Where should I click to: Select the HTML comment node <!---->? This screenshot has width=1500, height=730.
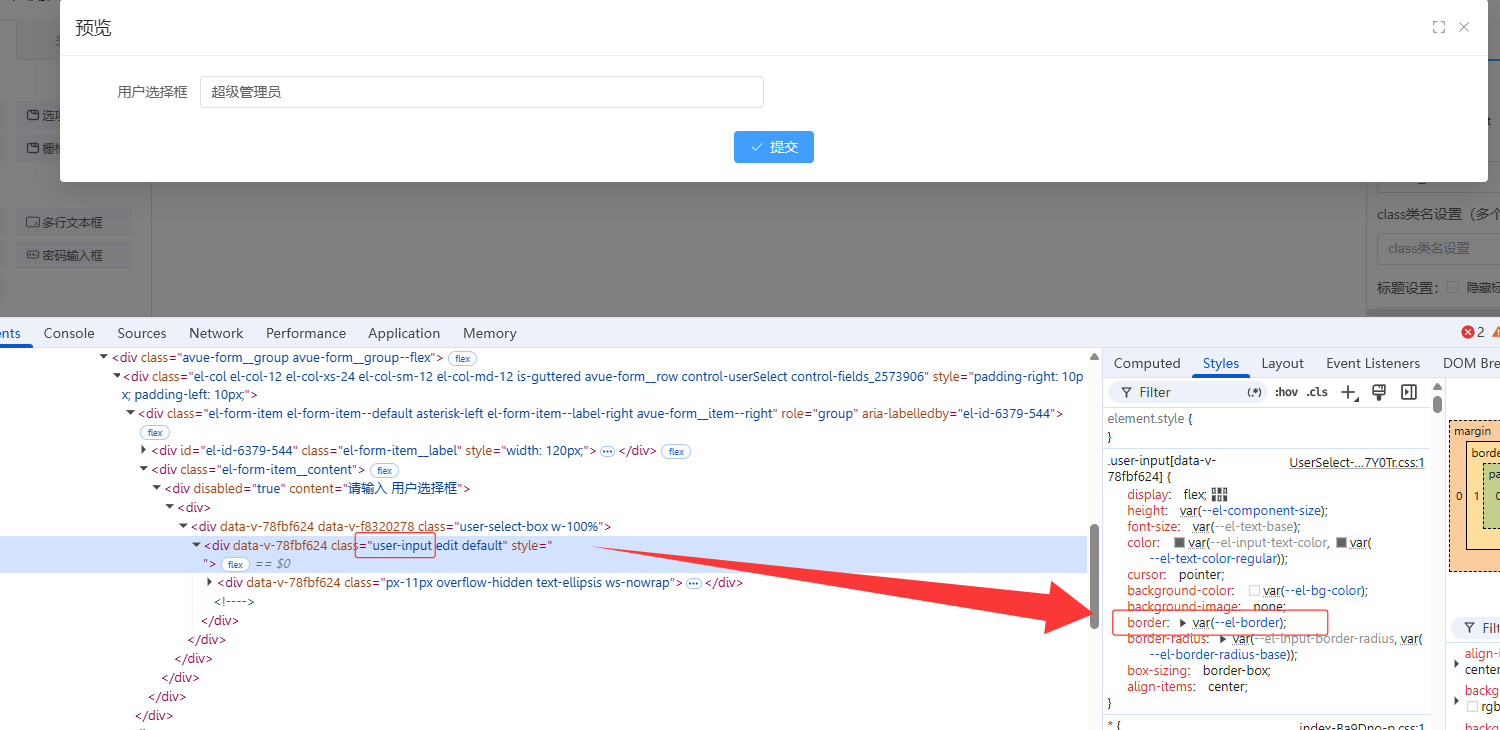[x=234, y=602]
